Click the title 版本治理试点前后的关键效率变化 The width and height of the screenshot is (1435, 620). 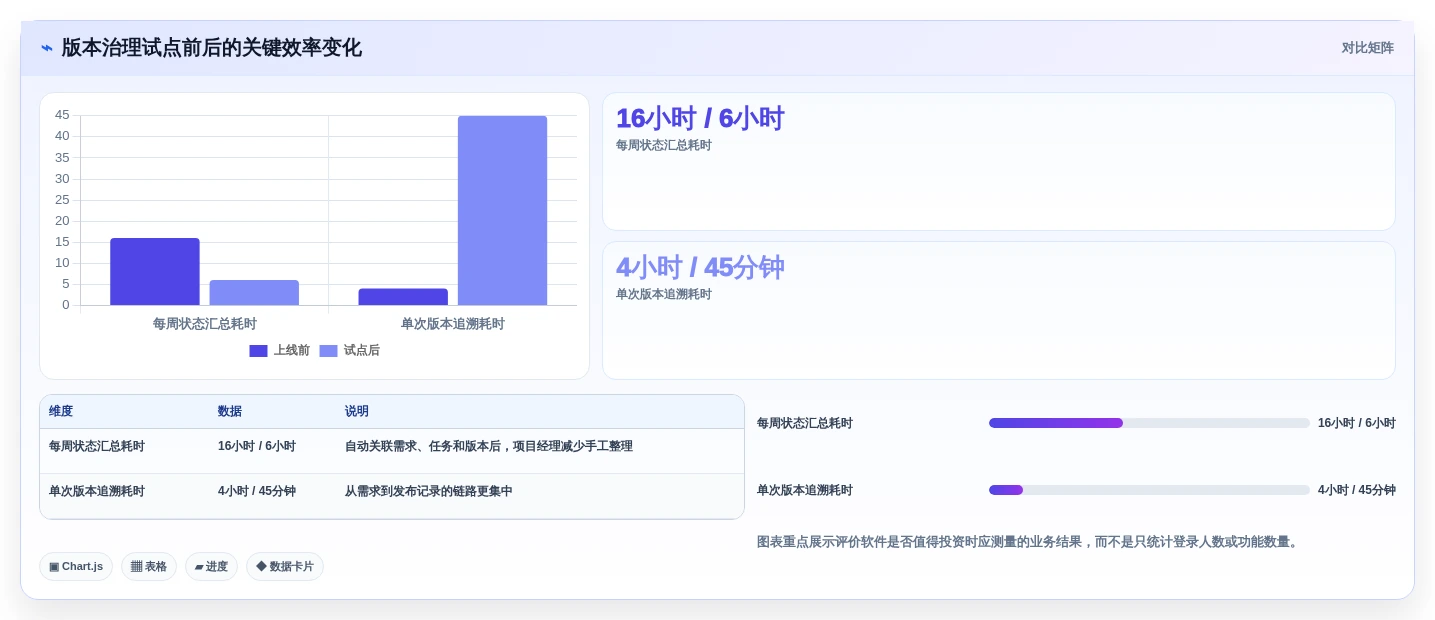click(x=211, y=48)
